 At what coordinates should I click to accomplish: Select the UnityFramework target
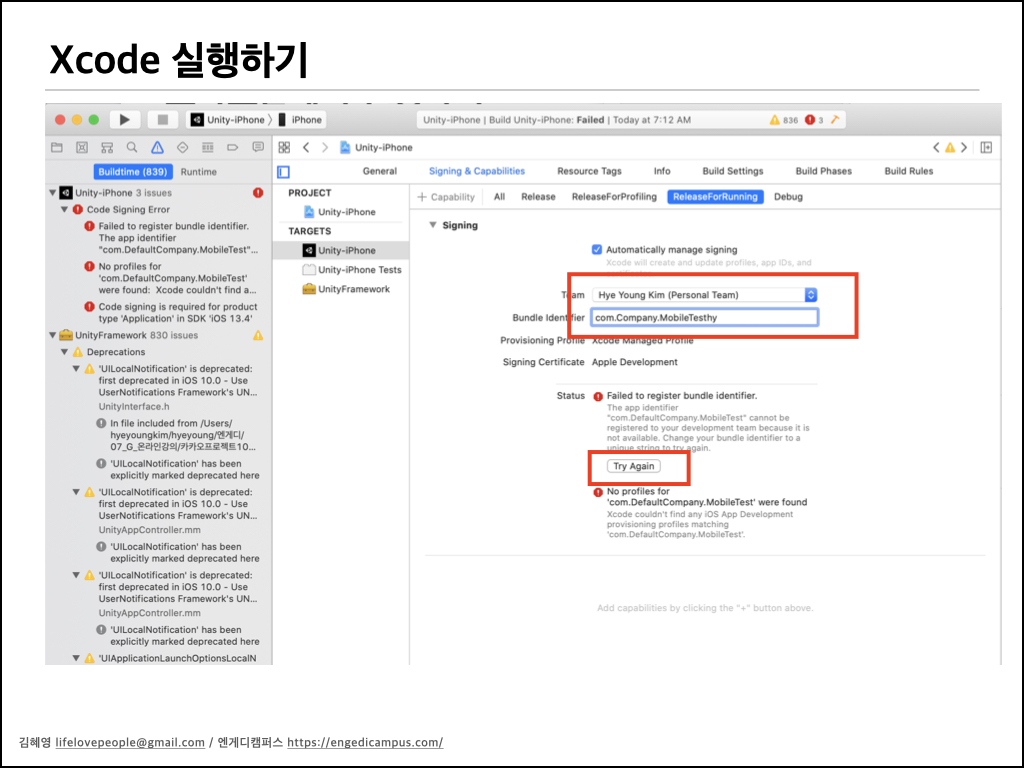coord(346,289)
